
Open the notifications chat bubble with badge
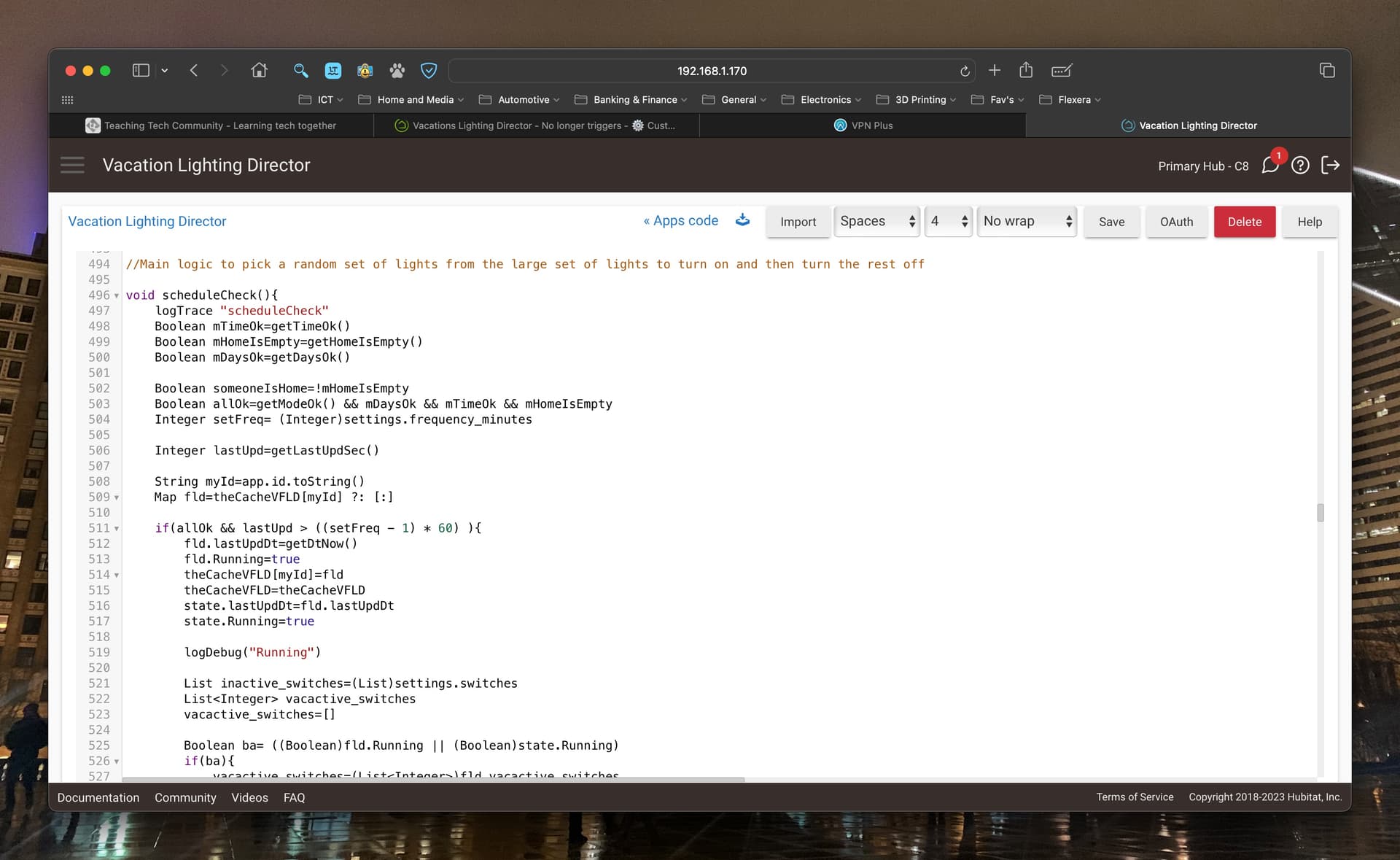[1271, 165]
